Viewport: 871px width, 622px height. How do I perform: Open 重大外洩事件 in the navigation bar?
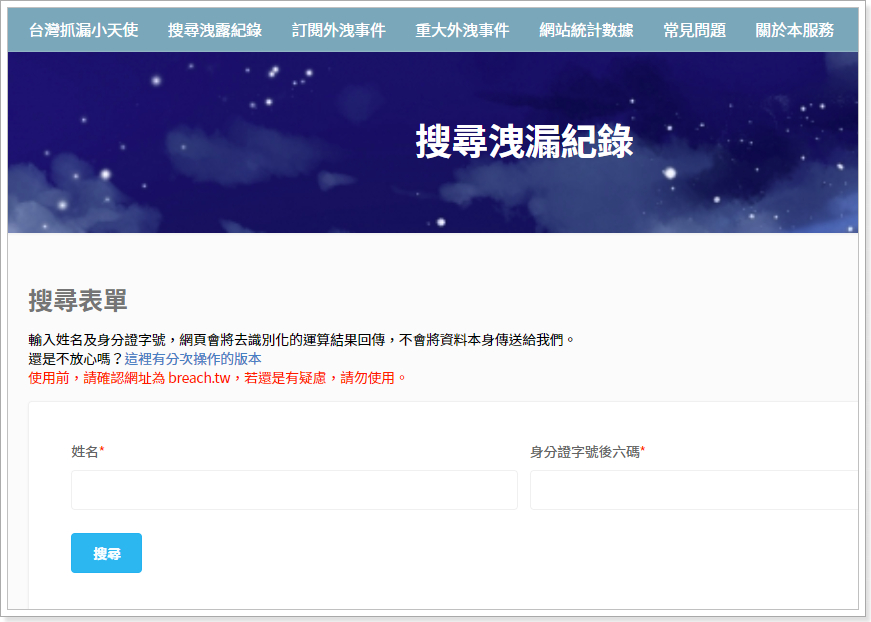coord(462,30)
